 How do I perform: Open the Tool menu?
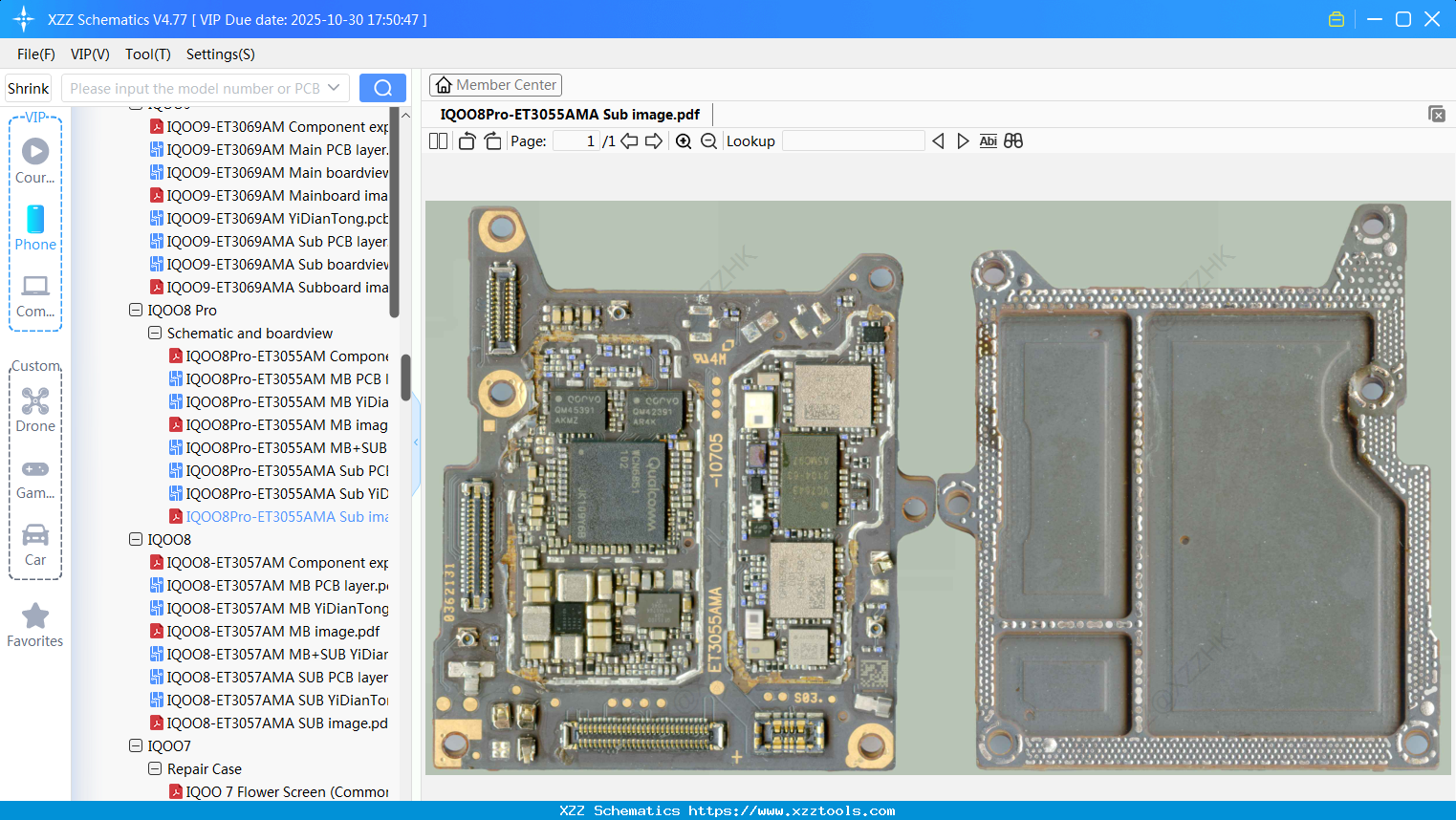(x=147, y=54)
